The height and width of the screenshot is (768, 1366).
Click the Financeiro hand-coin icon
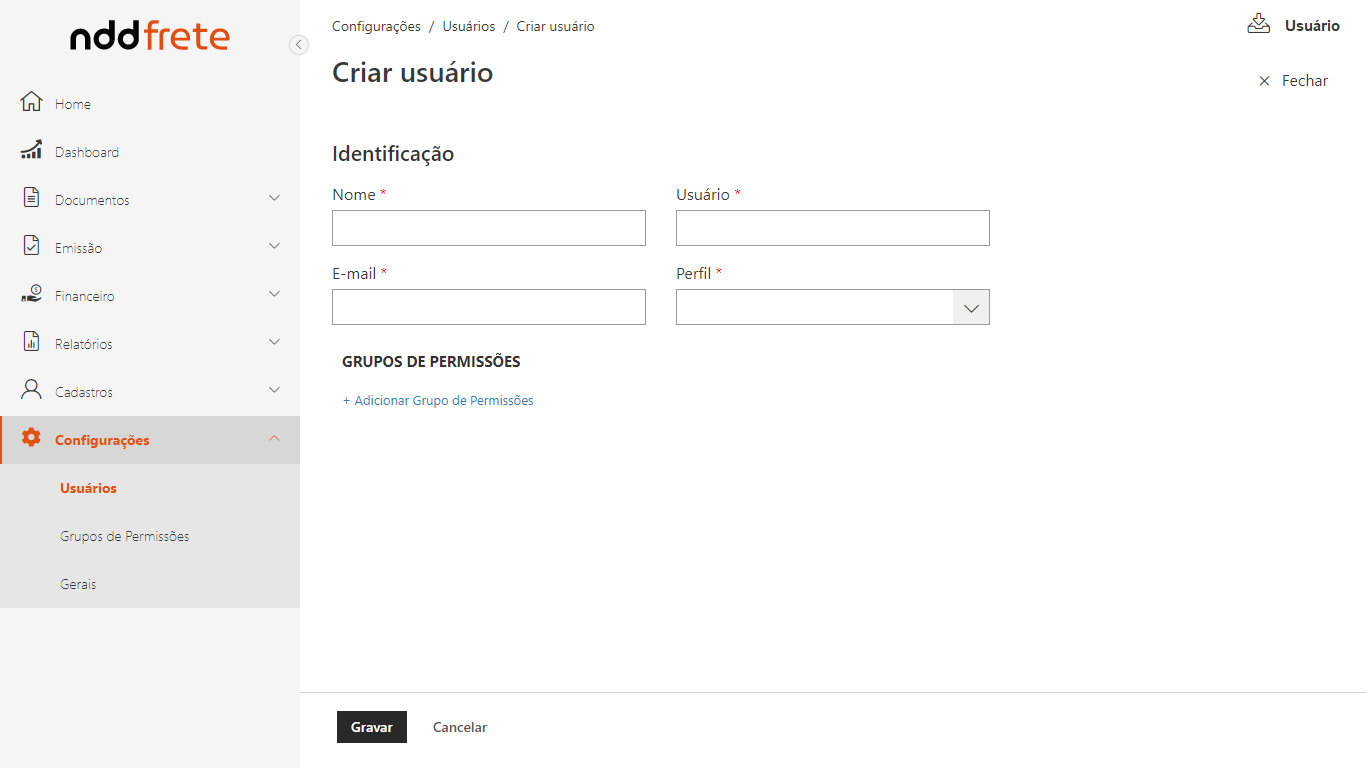click(31, 294)
